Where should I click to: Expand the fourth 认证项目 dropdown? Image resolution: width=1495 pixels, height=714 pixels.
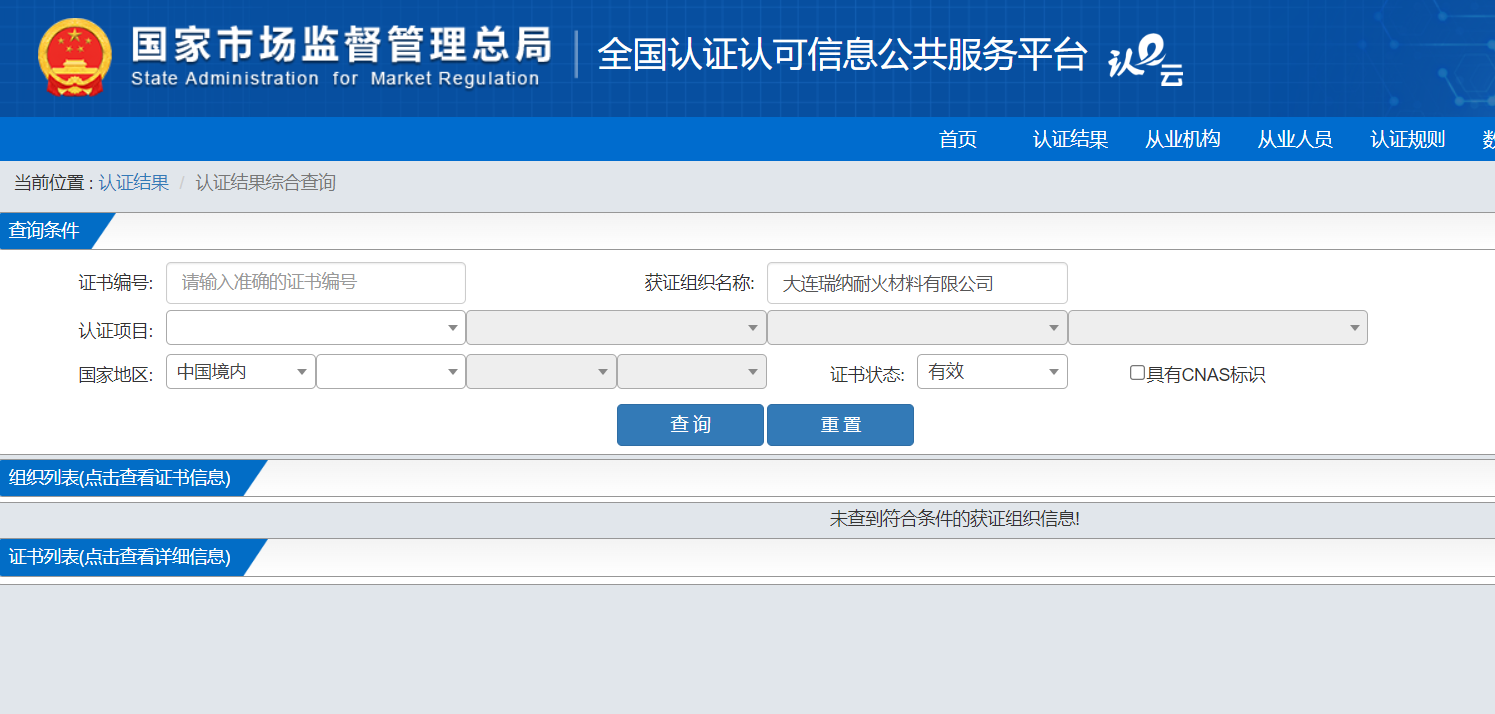click(x=1218, y=327)
